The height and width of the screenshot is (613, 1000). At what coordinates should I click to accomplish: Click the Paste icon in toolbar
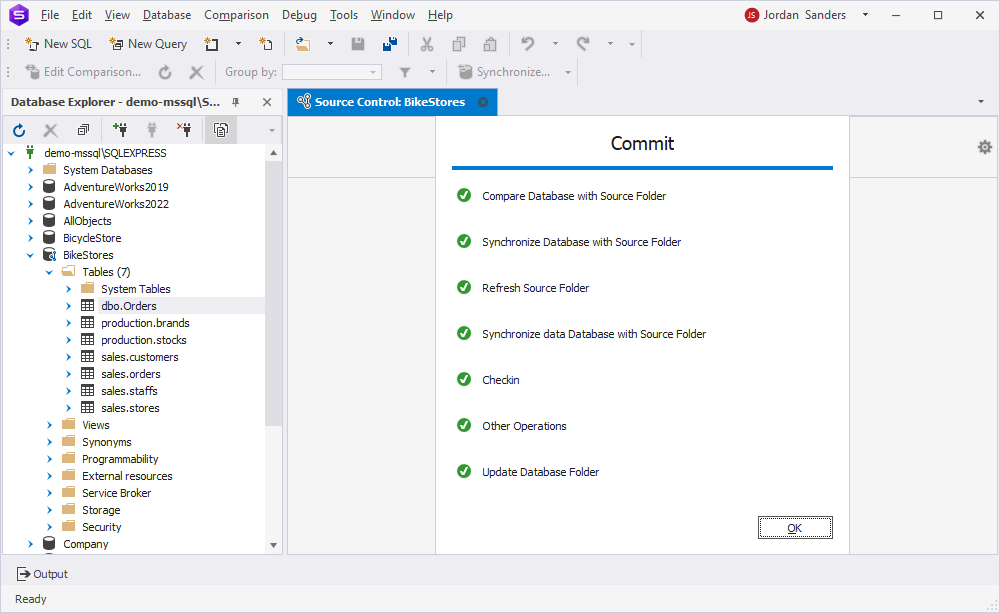pos(490,44)
